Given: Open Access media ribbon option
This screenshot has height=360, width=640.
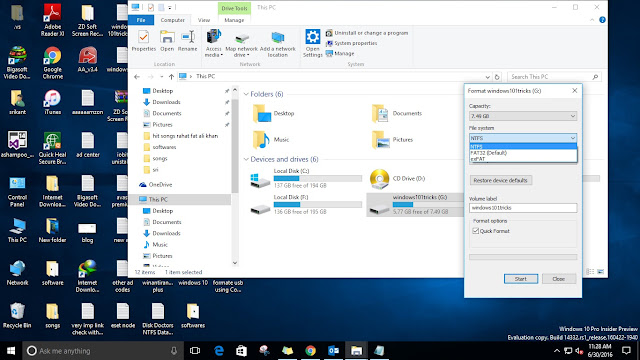Looking at the screenshot, I should pos(213,43).
